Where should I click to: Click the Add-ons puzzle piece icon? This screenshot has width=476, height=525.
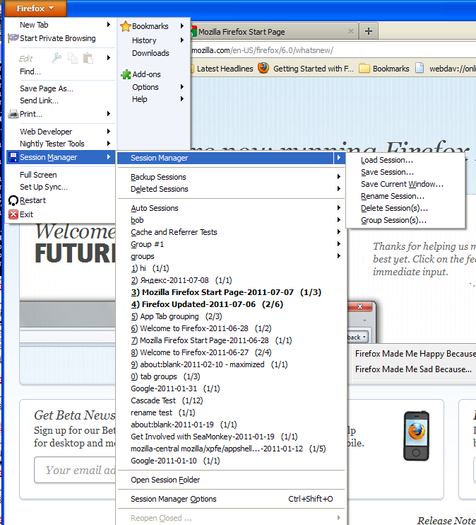point(126,74)
